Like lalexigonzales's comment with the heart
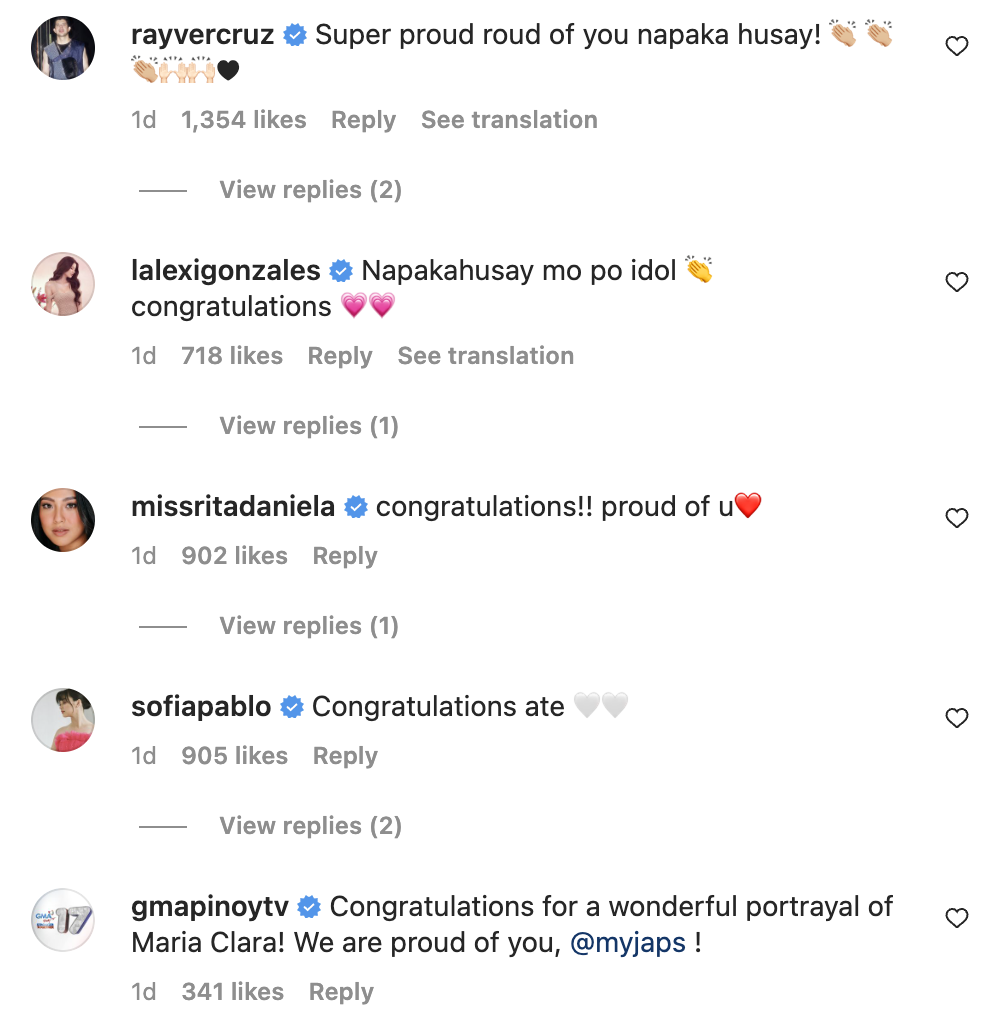996x1022 pixels. tap(957, 282)
